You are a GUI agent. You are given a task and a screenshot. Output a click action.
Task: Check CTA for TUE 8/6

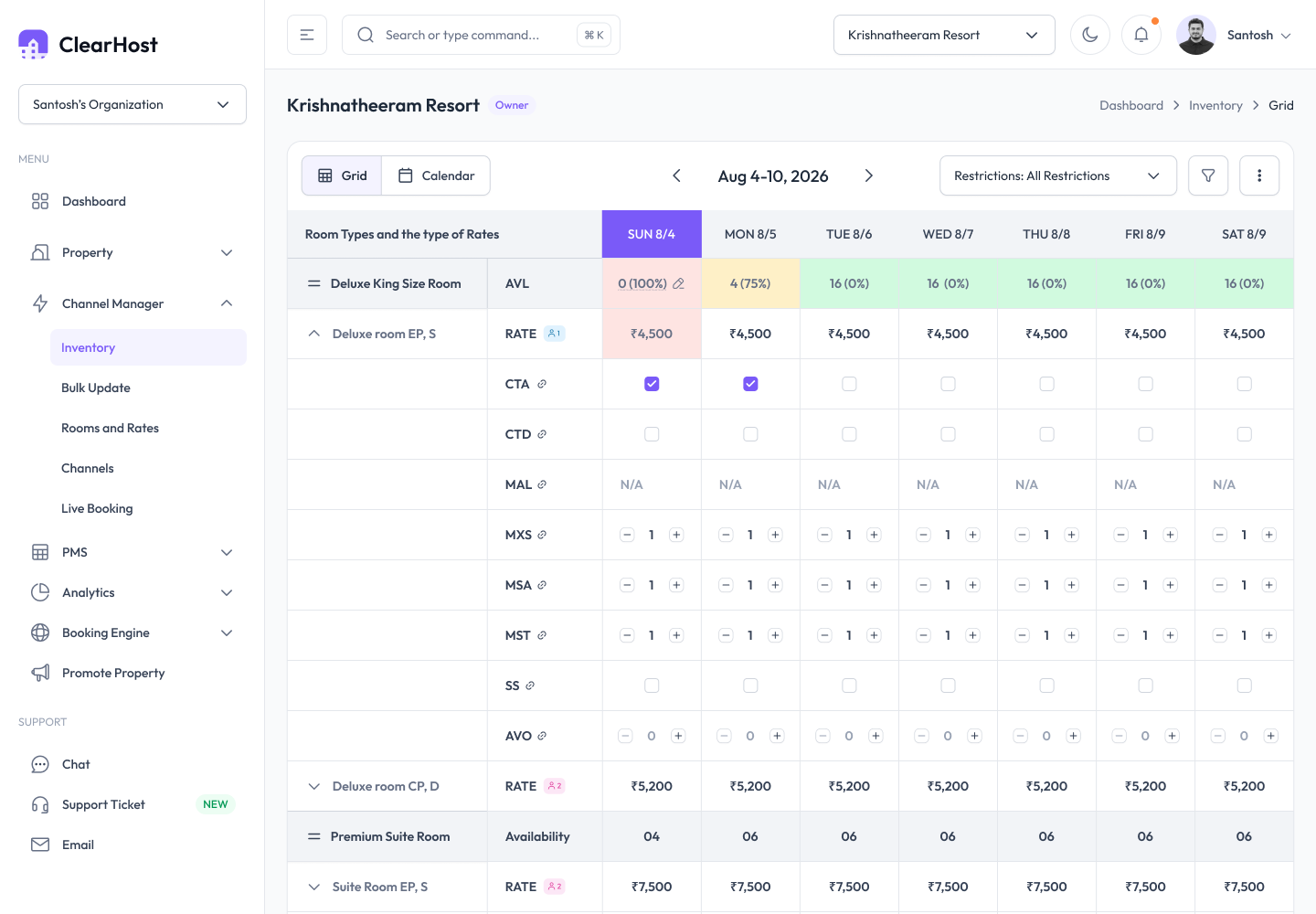(x=849, y=384)
